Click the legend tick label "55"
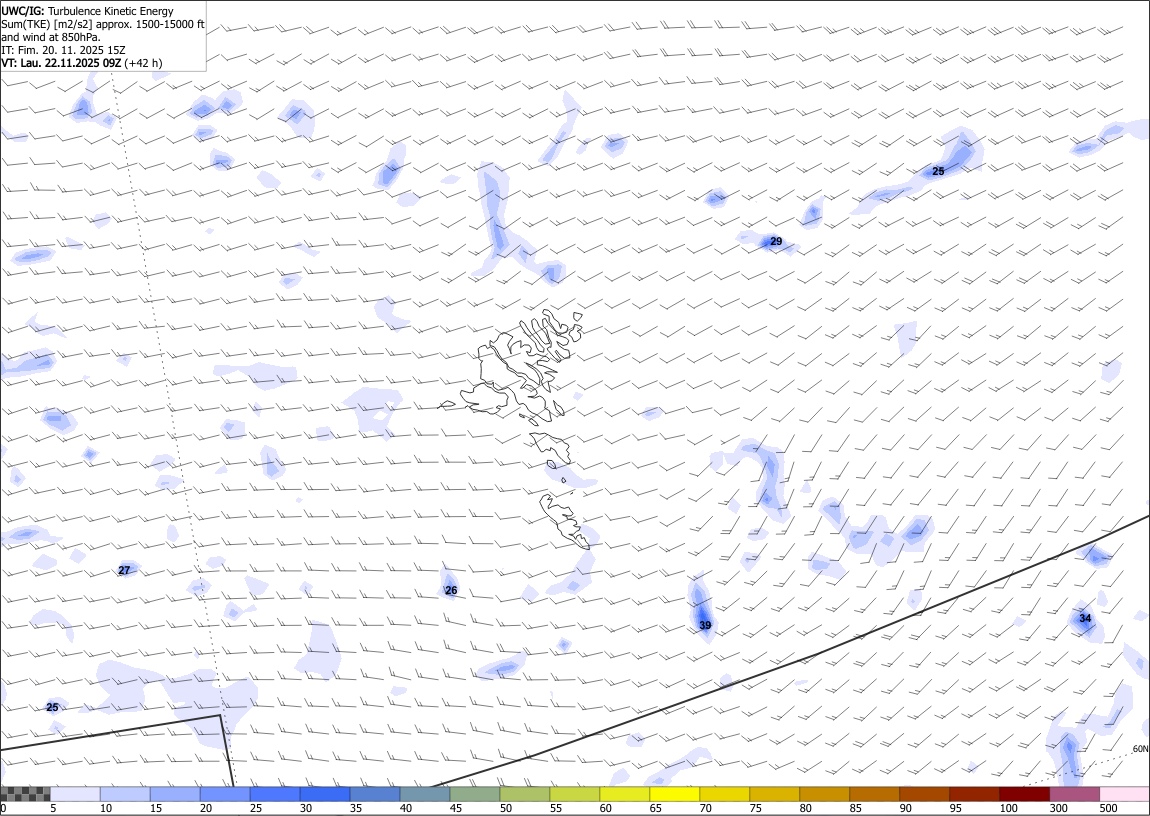This screenshot has height=816, width=1150. (554, 808)
